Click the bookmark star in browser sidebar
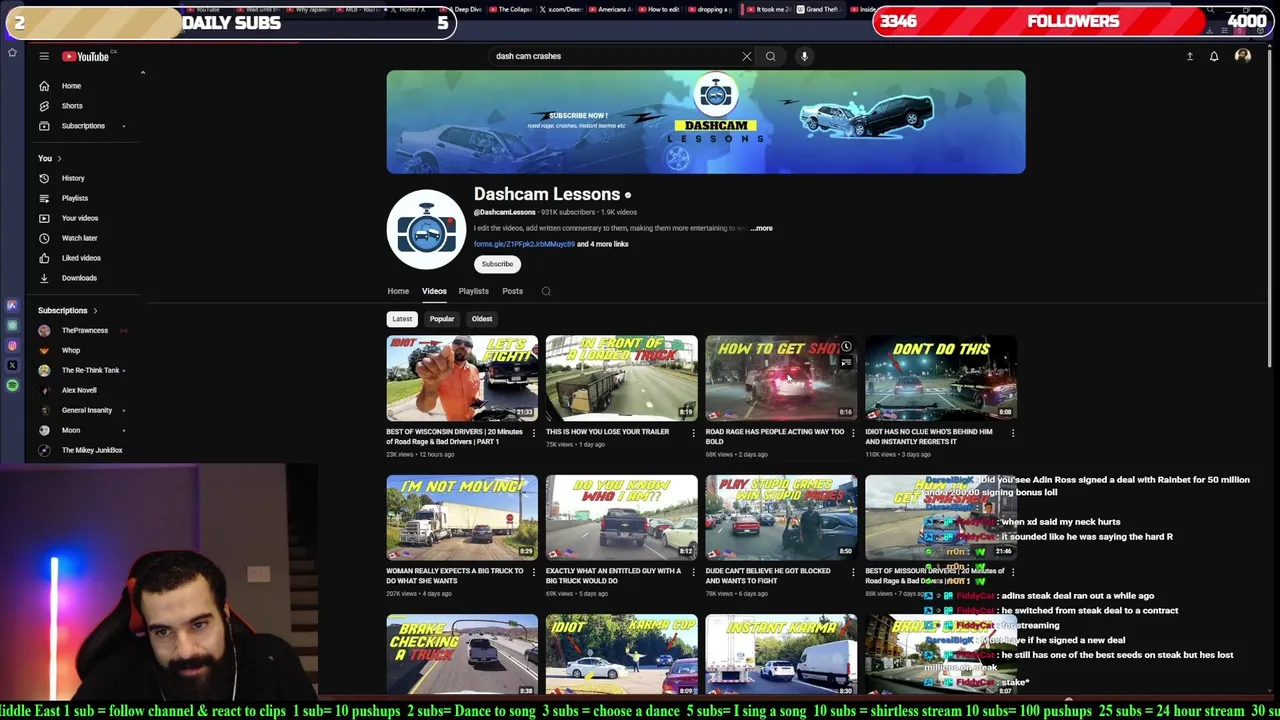1280x720 pixels. point(12,53)
